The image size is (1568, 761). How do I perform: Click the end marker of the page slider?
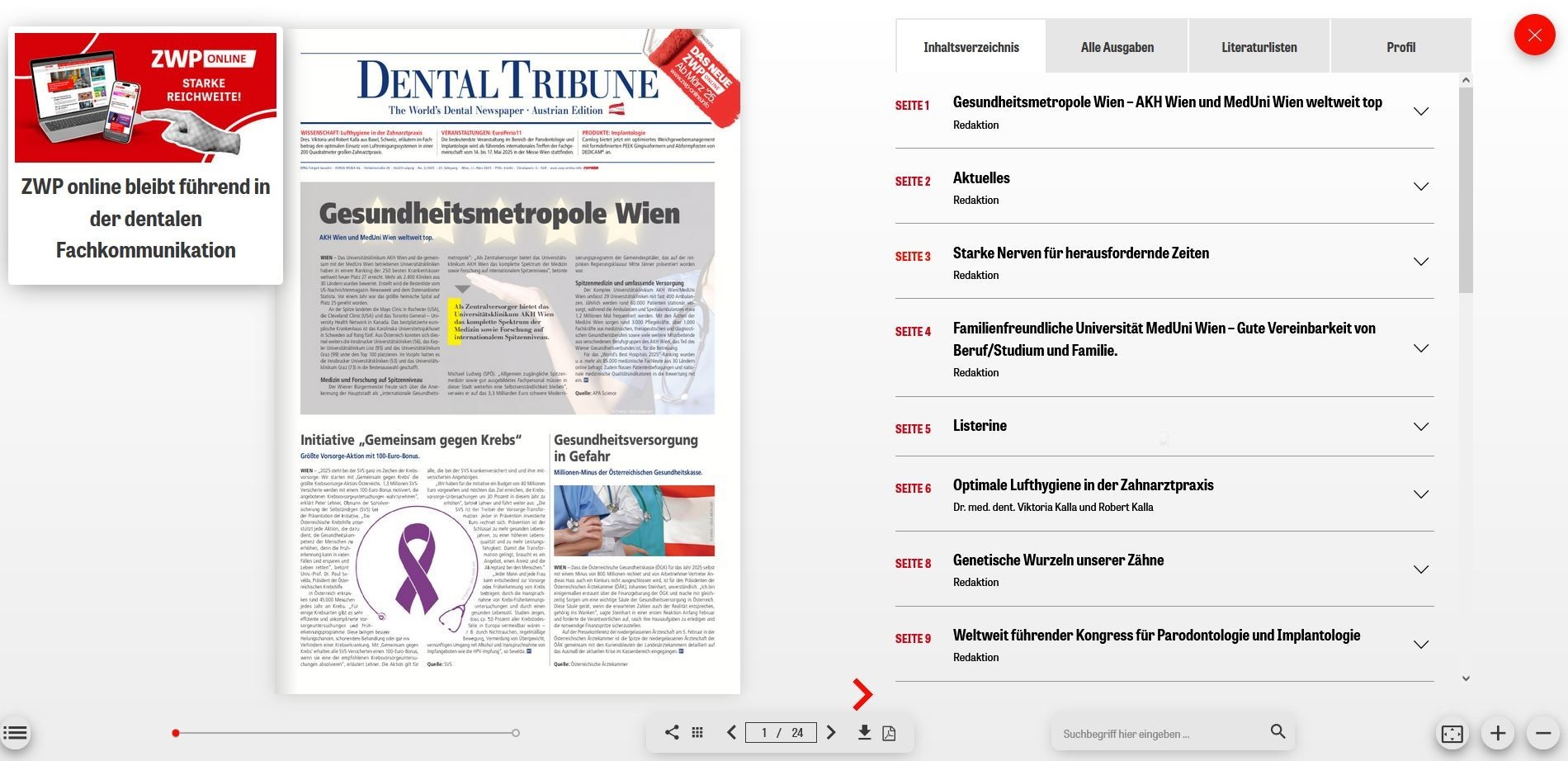pyautogui.click(x=516, y=733)
